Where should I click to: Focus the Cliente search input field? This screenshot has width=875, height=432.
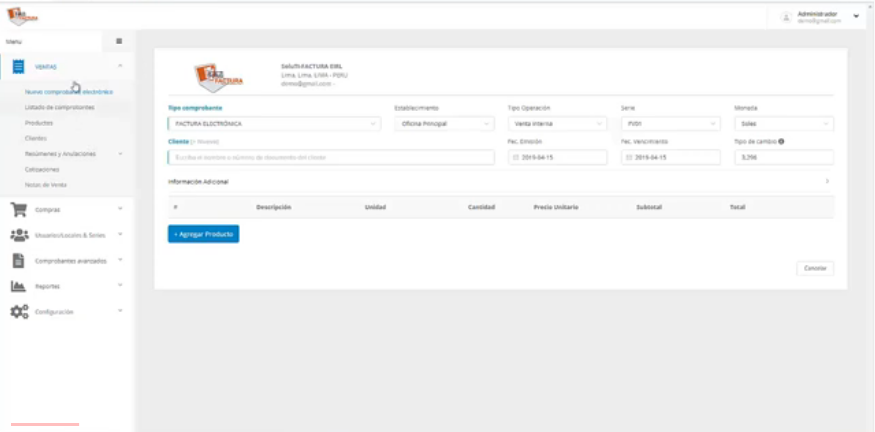(x=330, y=158)
